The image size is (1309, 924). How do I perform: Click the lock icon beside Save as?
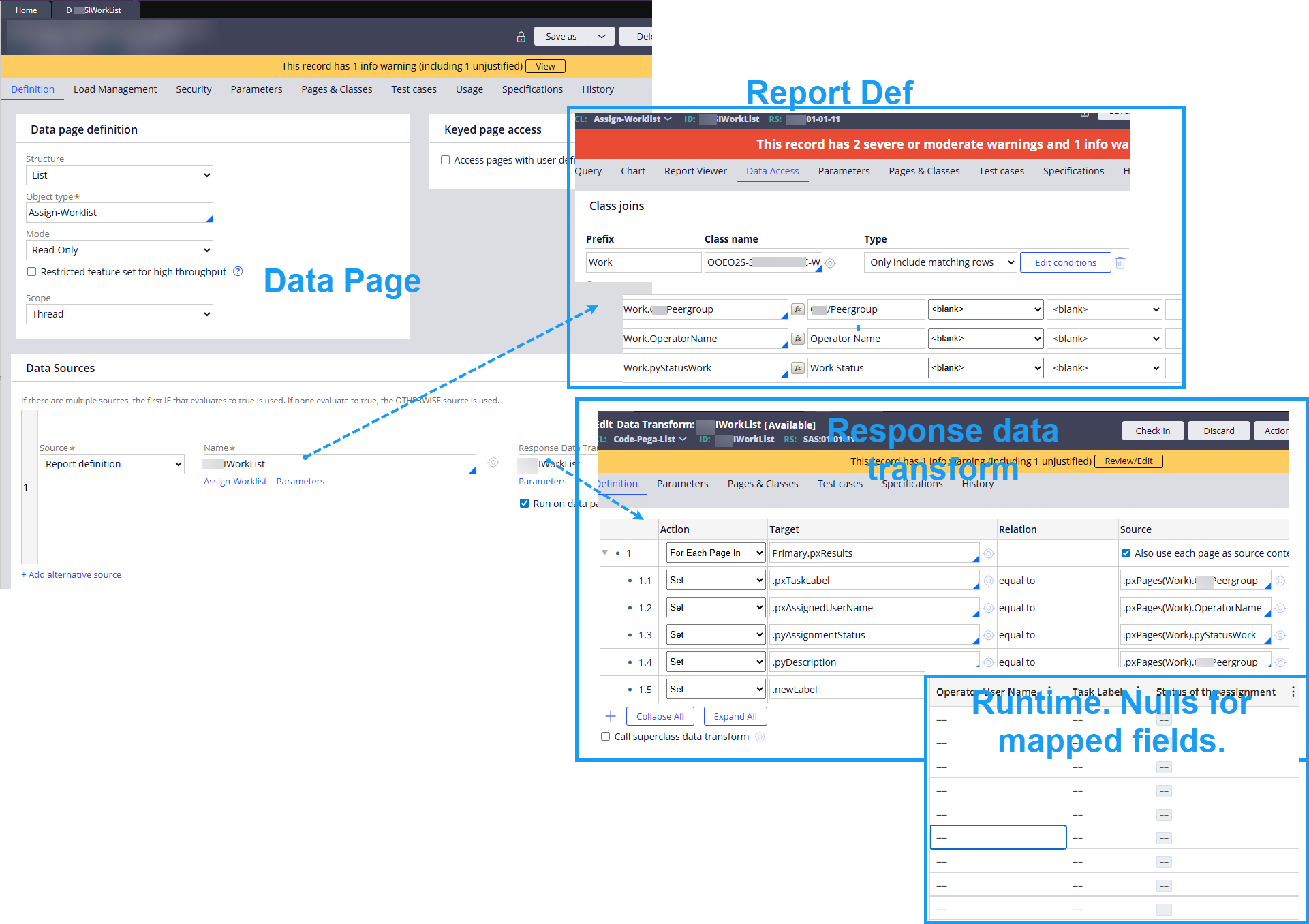(x=521, y=37)
